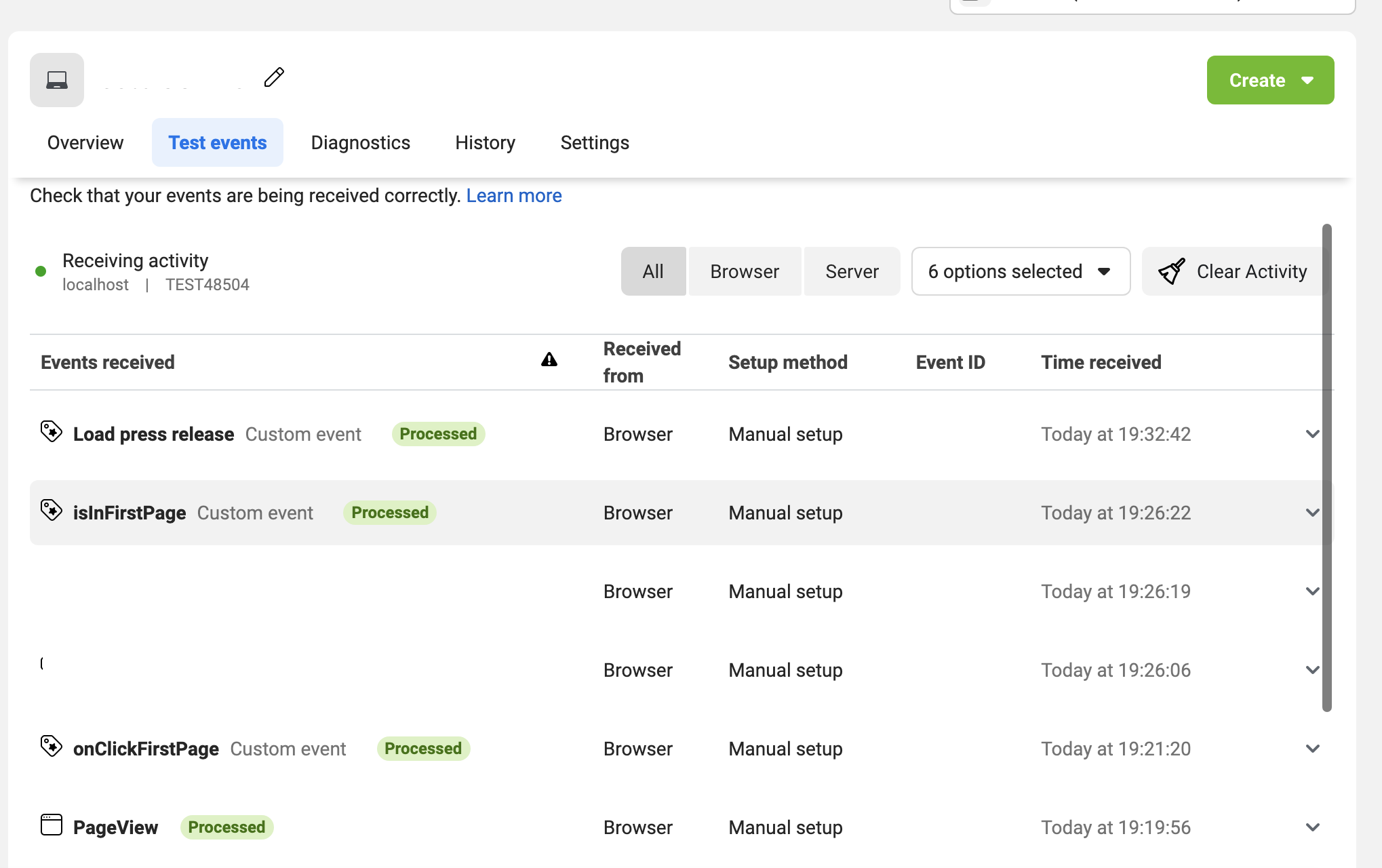This screenshot has width=1382, height=868.
Task: Click the laptop dataset icon
Action: (x=57, y=80)
